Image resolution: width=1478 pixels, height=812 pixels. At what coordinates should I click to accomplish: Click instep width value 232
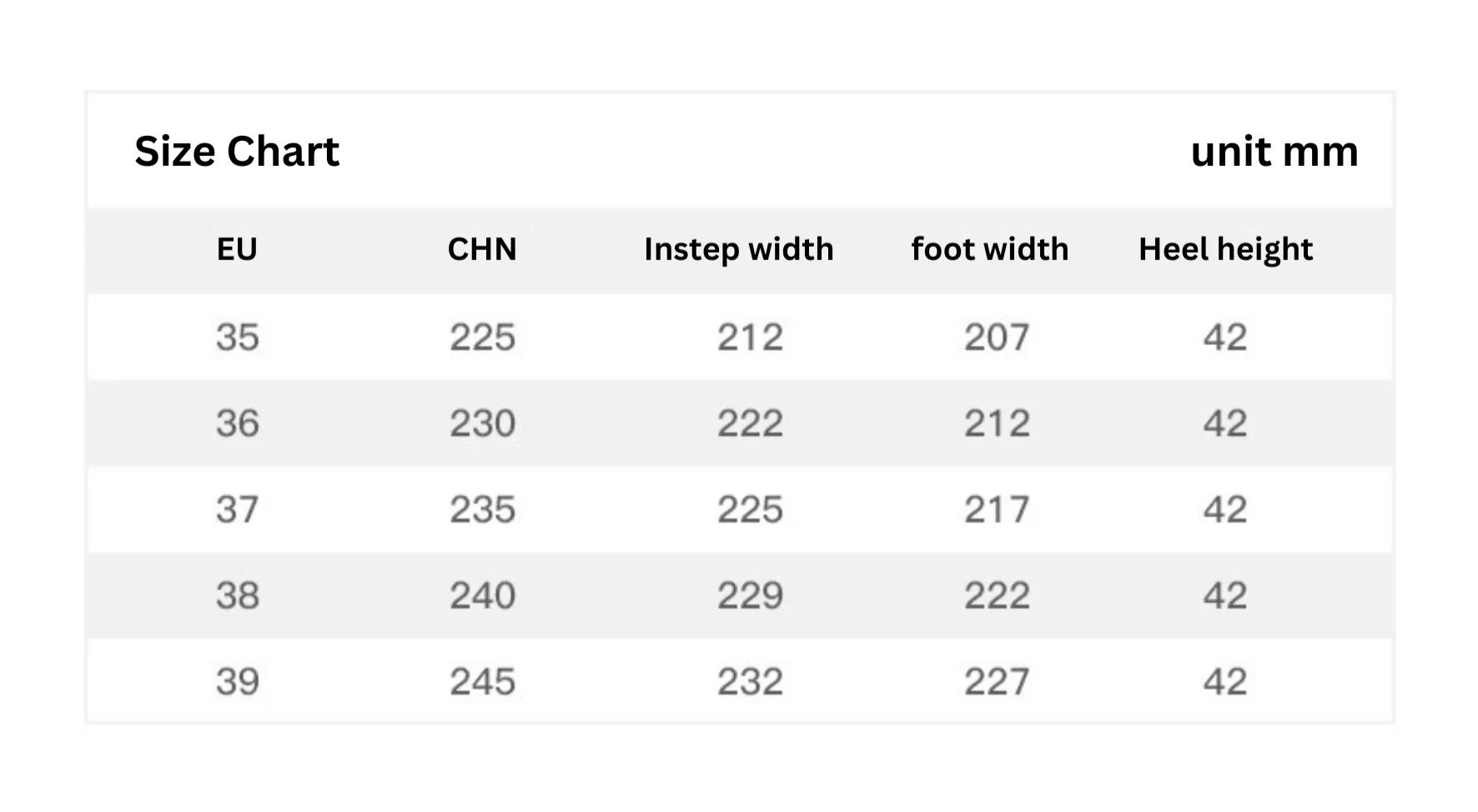tap(750, 682)
